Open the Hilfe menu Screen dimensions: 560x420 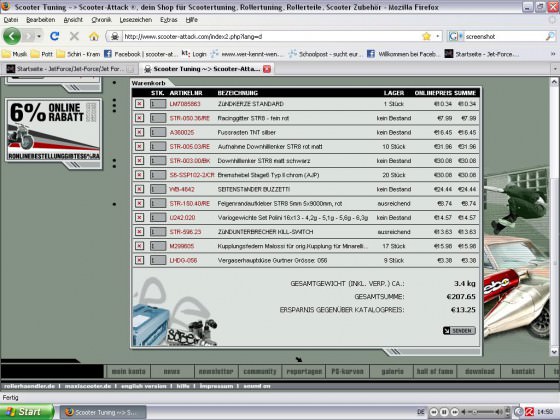pyautogui.click(x=192, y=20)
